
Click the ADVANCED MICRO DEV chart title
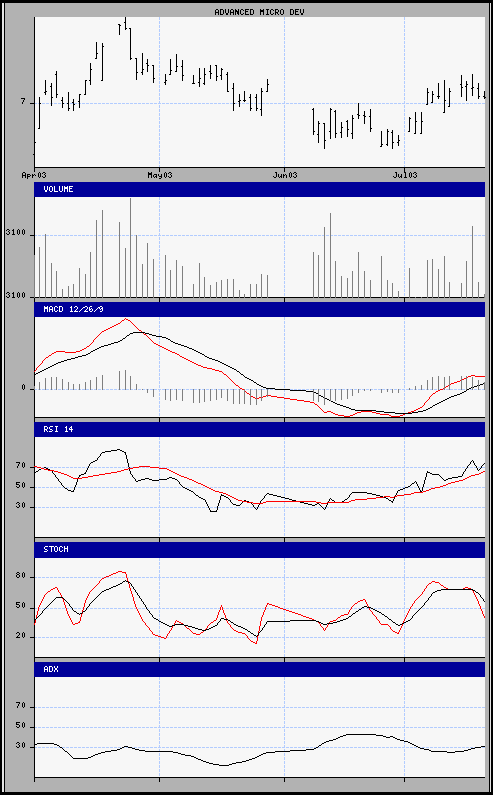(259, 12)
